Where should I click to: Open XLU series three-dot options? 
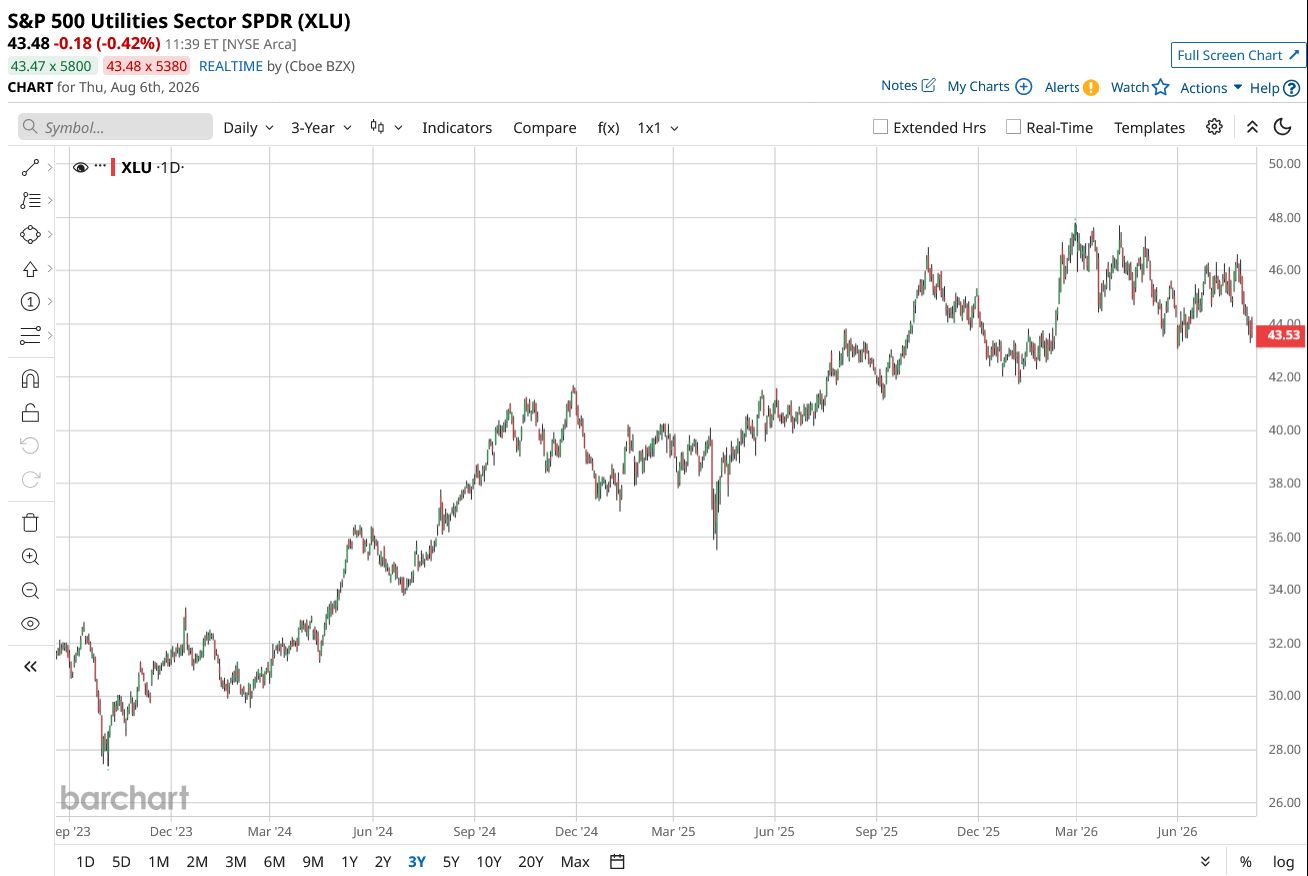(100, 166)
